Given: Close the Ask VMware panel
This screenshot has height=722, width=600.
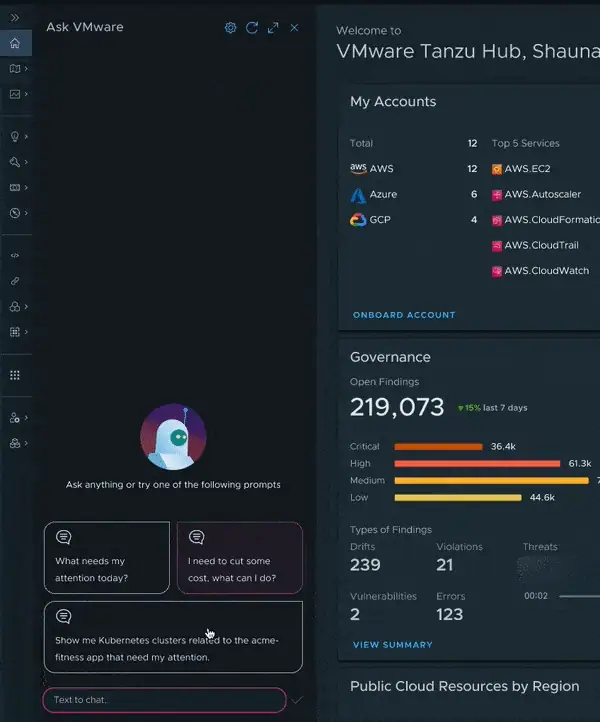Looking at the screenshot, I should [x=294, y=28].
